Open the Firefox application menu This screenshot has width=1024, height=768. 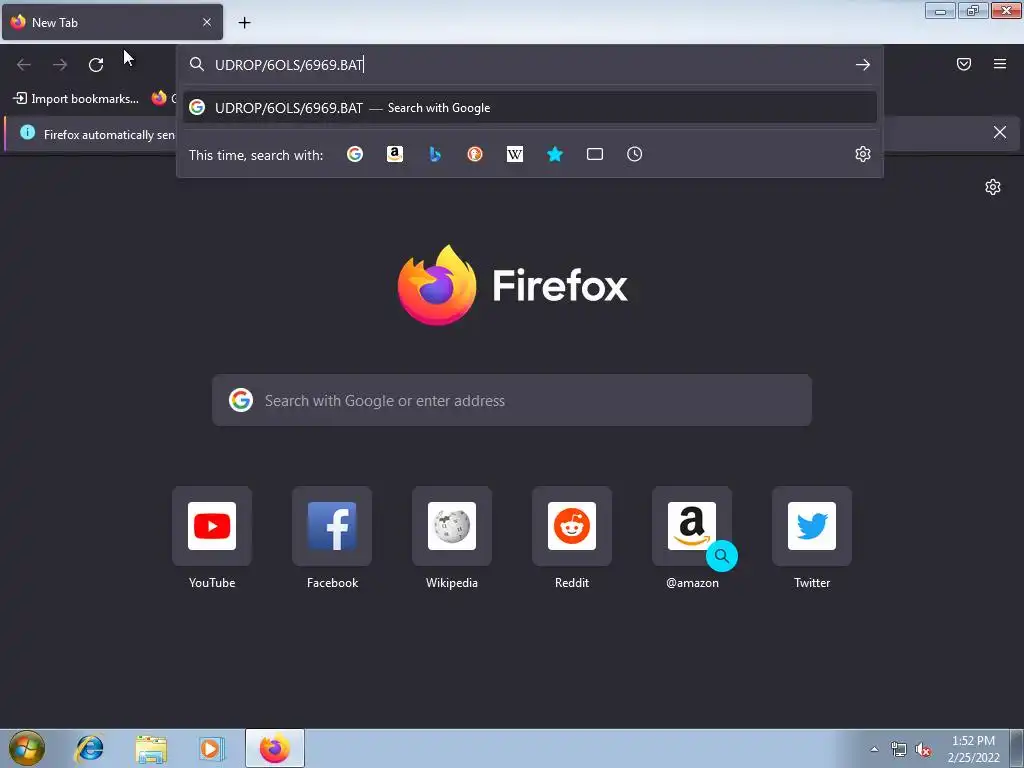[1000, 64]
